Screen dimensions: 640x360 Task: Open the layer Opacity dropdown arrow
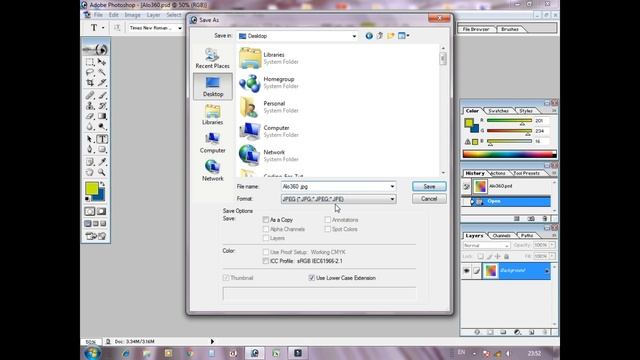tap(552, 245)
